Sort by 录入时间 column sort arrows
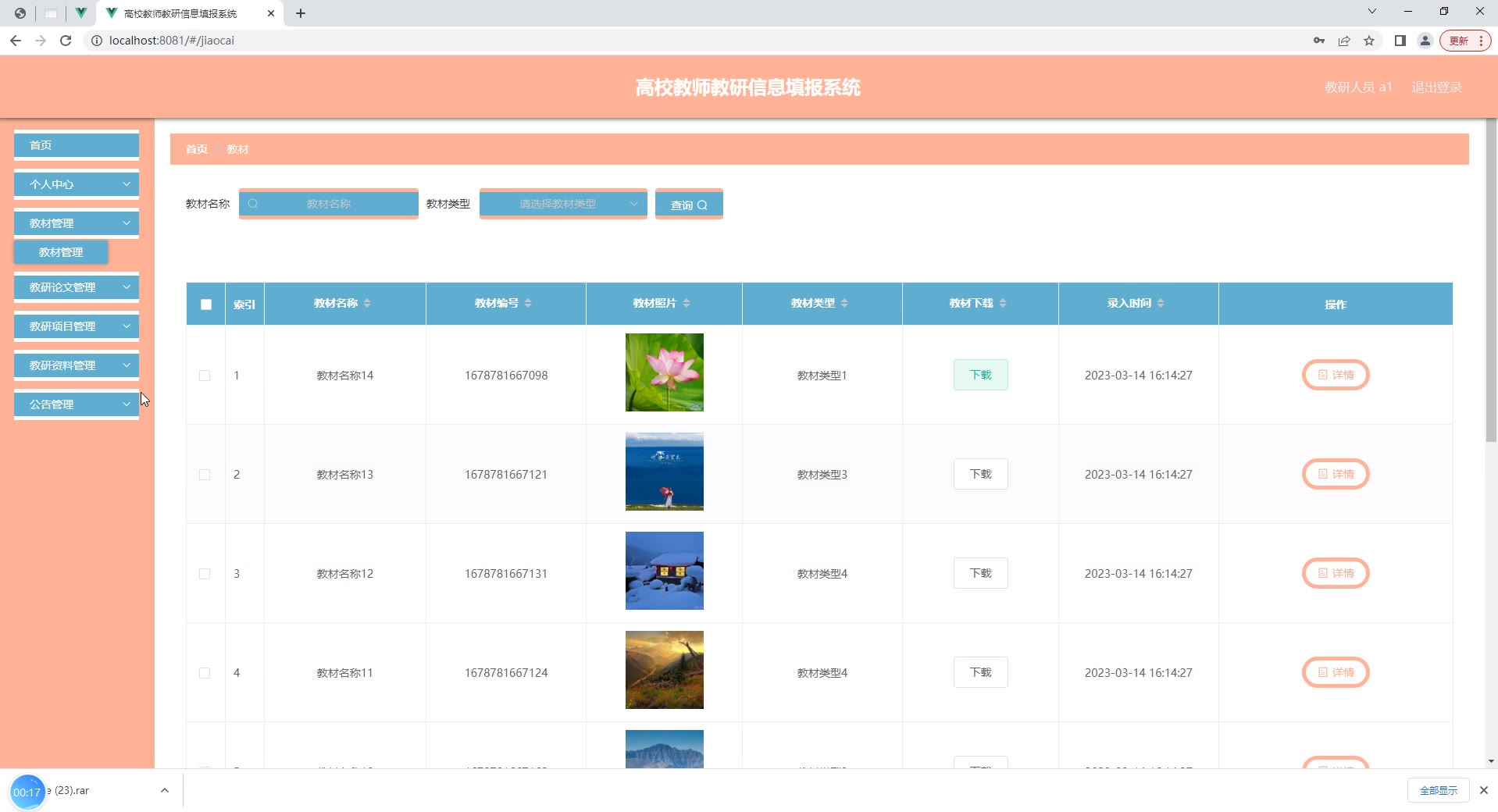Image resolution: width=1498 pixels, height=812 pixels. [x=1161, y=303]
